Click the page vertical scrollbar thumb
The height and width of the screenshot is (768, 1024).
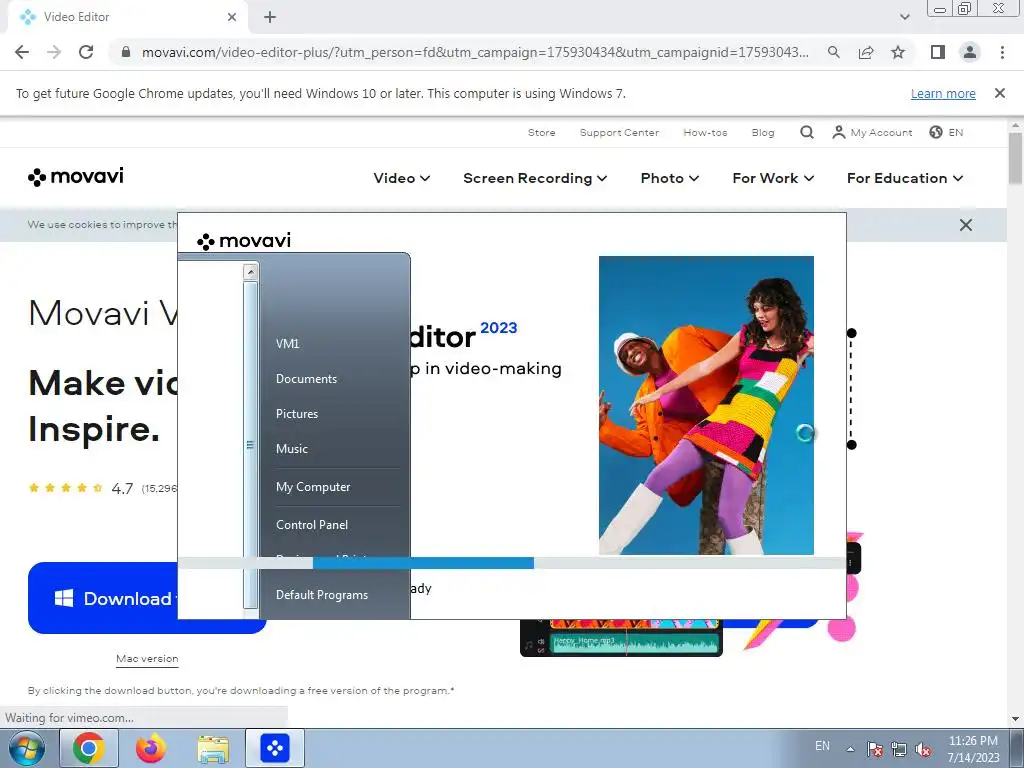click(x=1016, y=159)
